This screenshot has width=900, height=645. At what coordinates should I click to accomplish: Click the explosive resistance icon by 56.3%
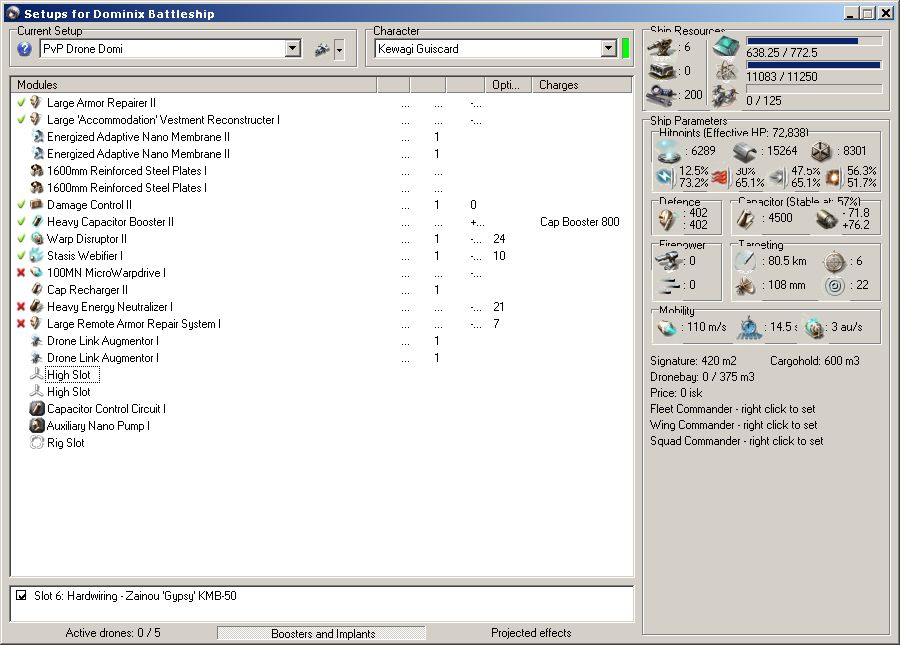[x=833, y=177]
